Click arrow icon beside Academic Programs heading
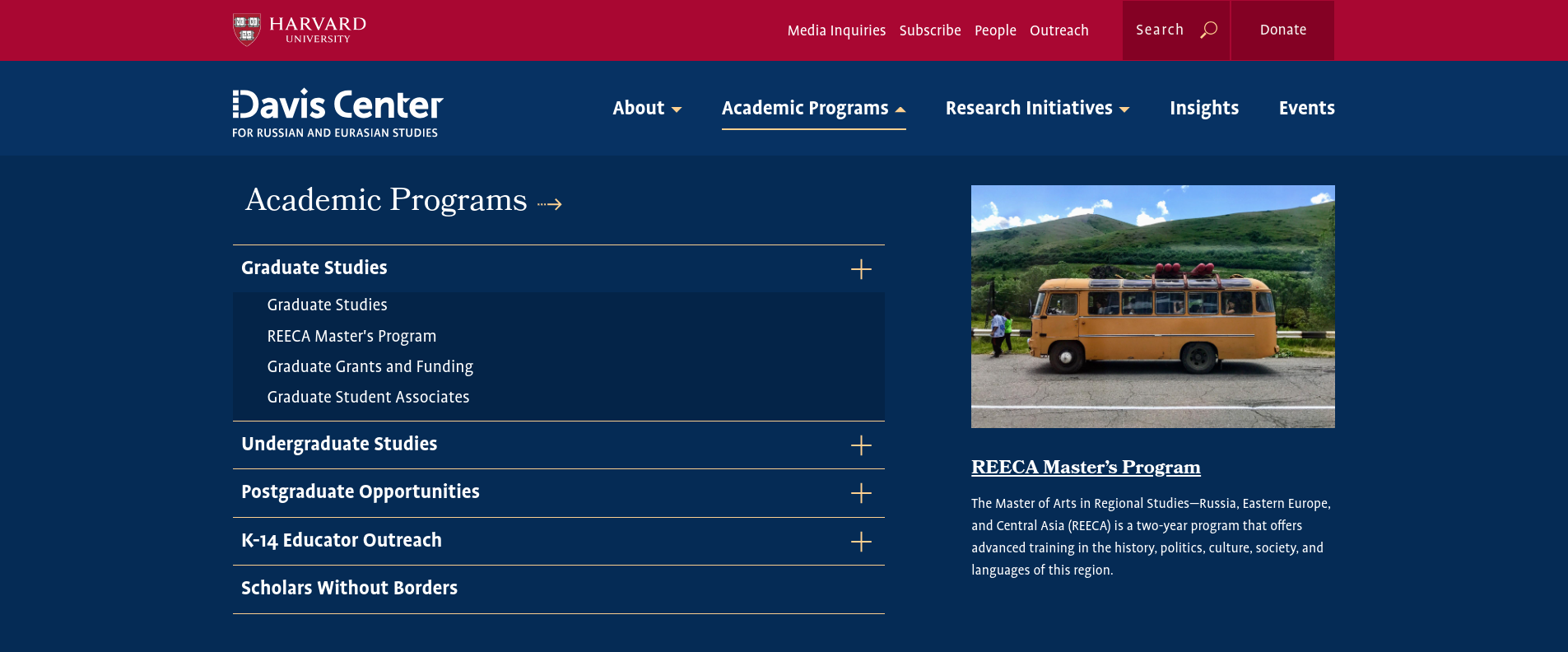1568x652 pixels. [x=550, y=203]
